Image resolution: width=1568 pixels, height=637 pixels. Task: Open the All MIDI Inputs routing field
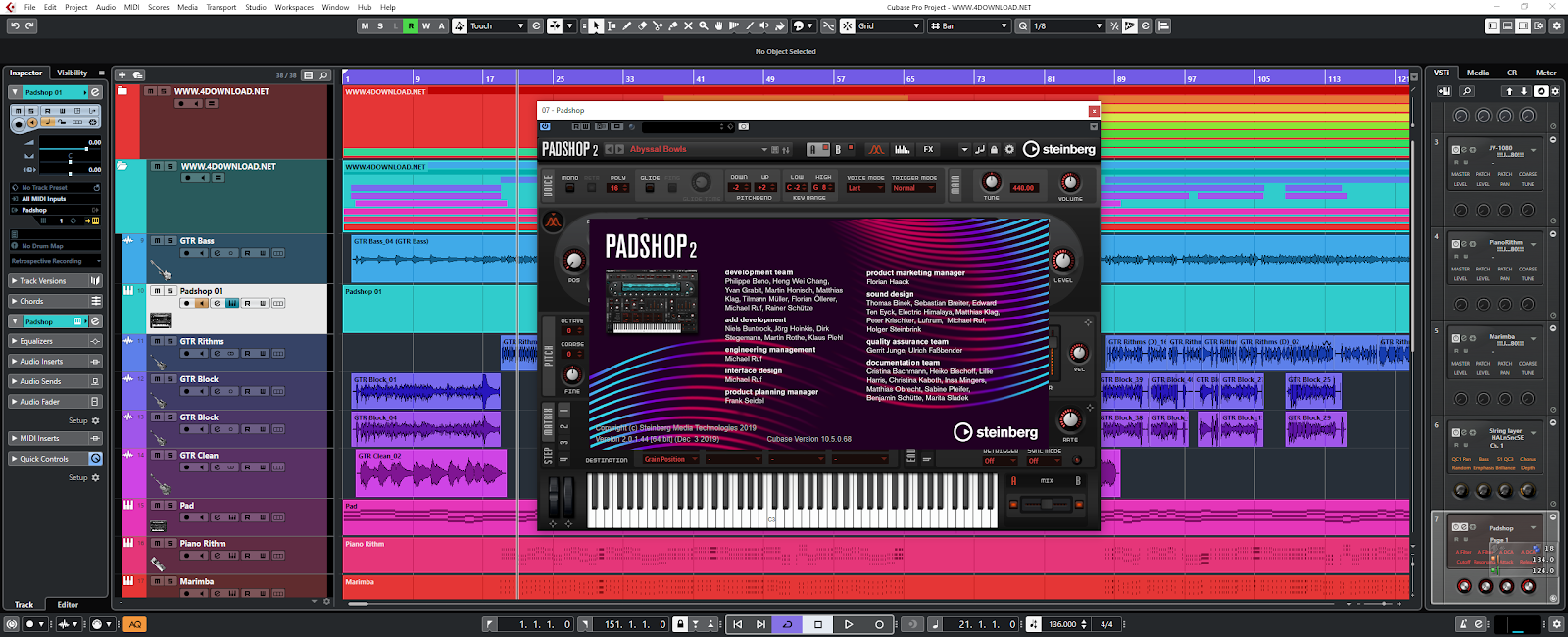click(x=56, y=199)
